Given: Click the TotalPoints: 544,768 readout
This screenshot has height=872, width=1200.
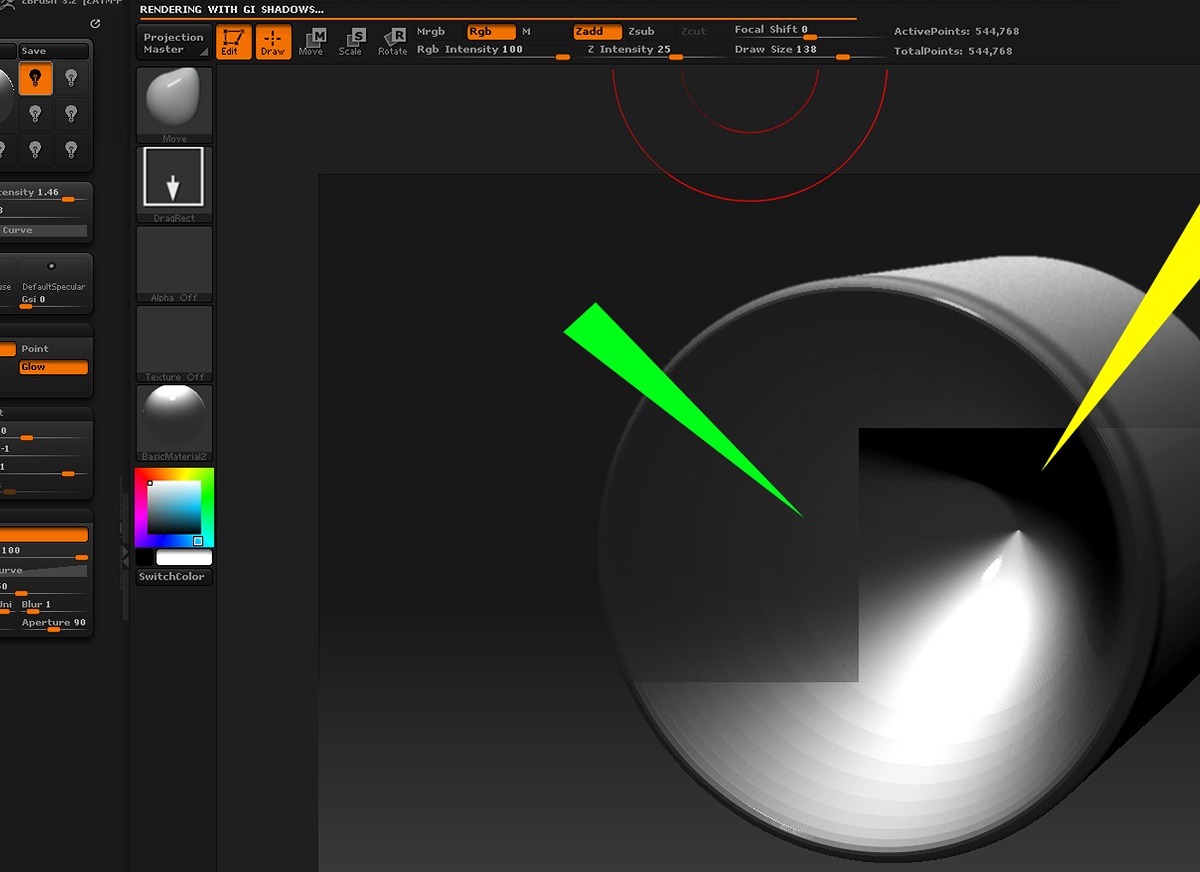Looking at the screenshot, I should tap(953, 51).
